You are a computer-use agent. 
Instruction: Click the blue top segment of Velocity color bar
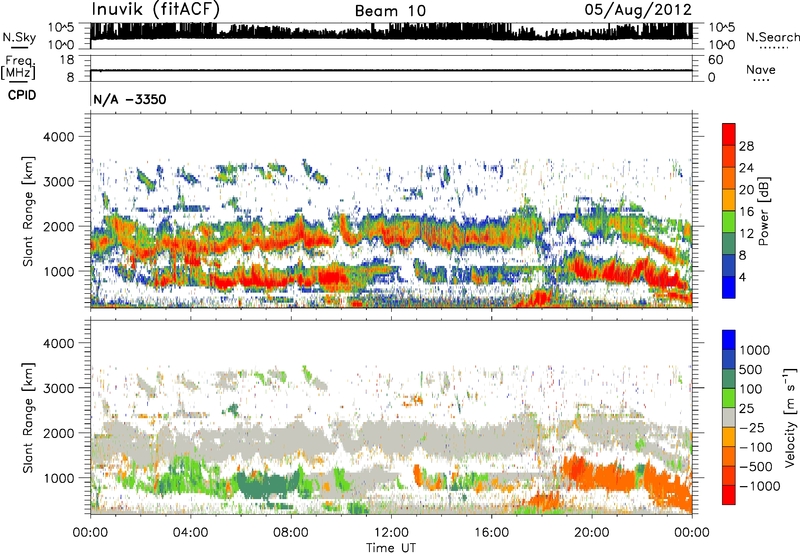[729, 340]
